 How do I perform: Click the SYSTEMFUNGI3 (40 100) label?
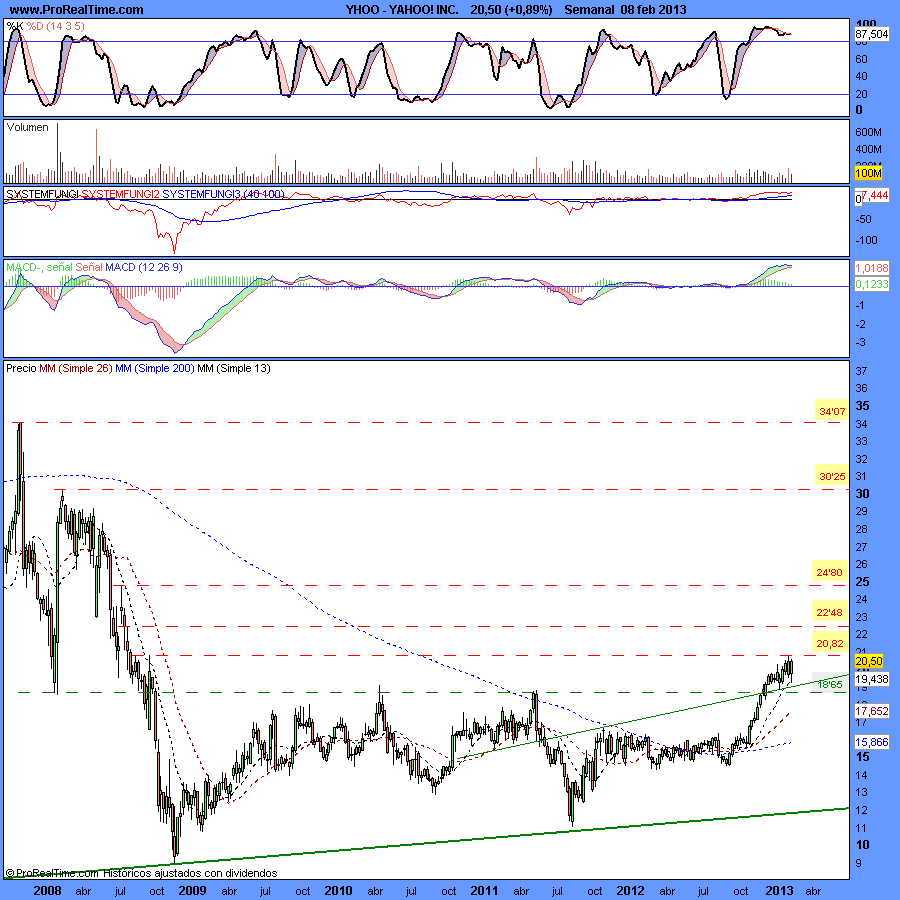(x=223, y=194)
